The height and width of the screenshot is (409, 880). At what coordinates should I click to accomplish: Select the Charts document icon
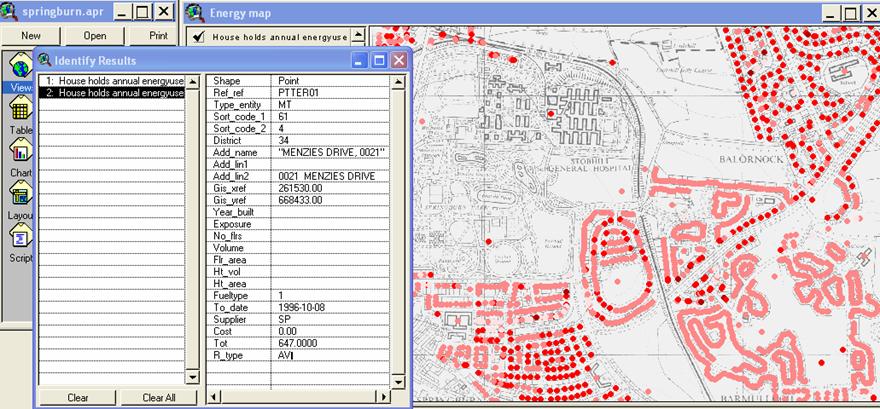tap(18, 152)
